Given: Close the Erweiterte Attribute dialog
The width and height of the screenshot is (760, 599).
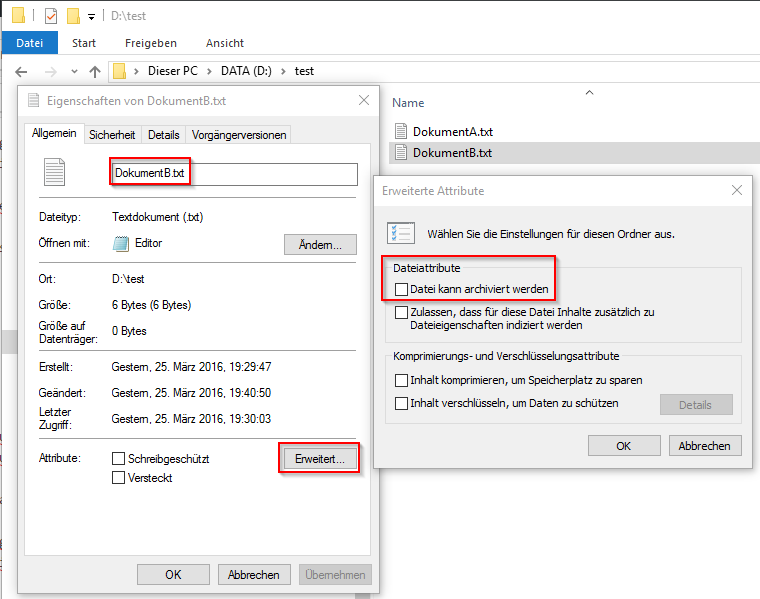Looking at the screenshot, I should point(737,190).
